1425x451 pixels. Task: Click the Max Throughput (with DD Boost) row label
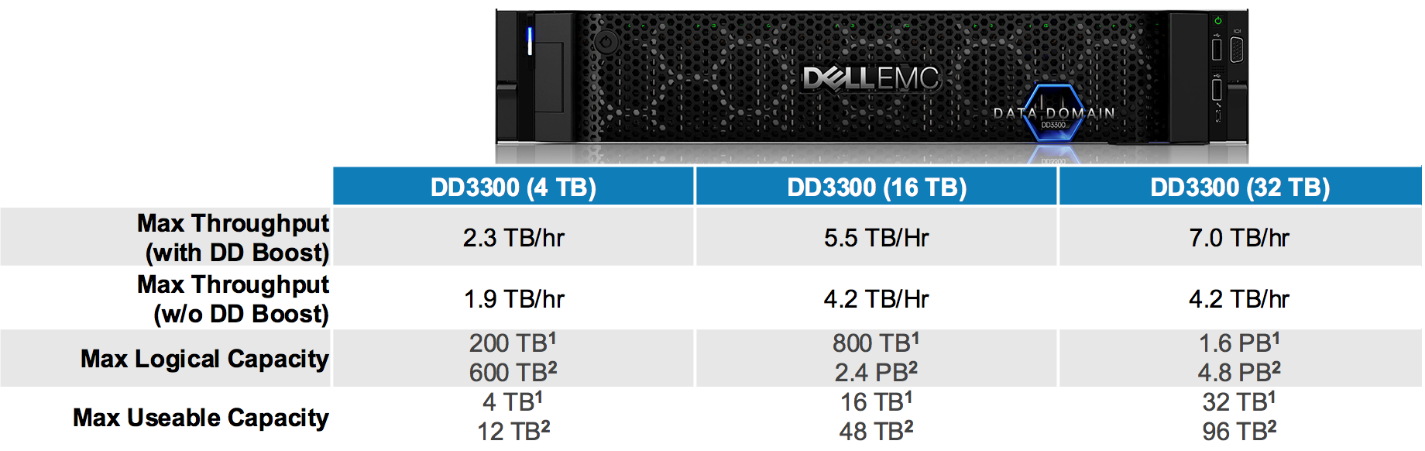point(233,237)
